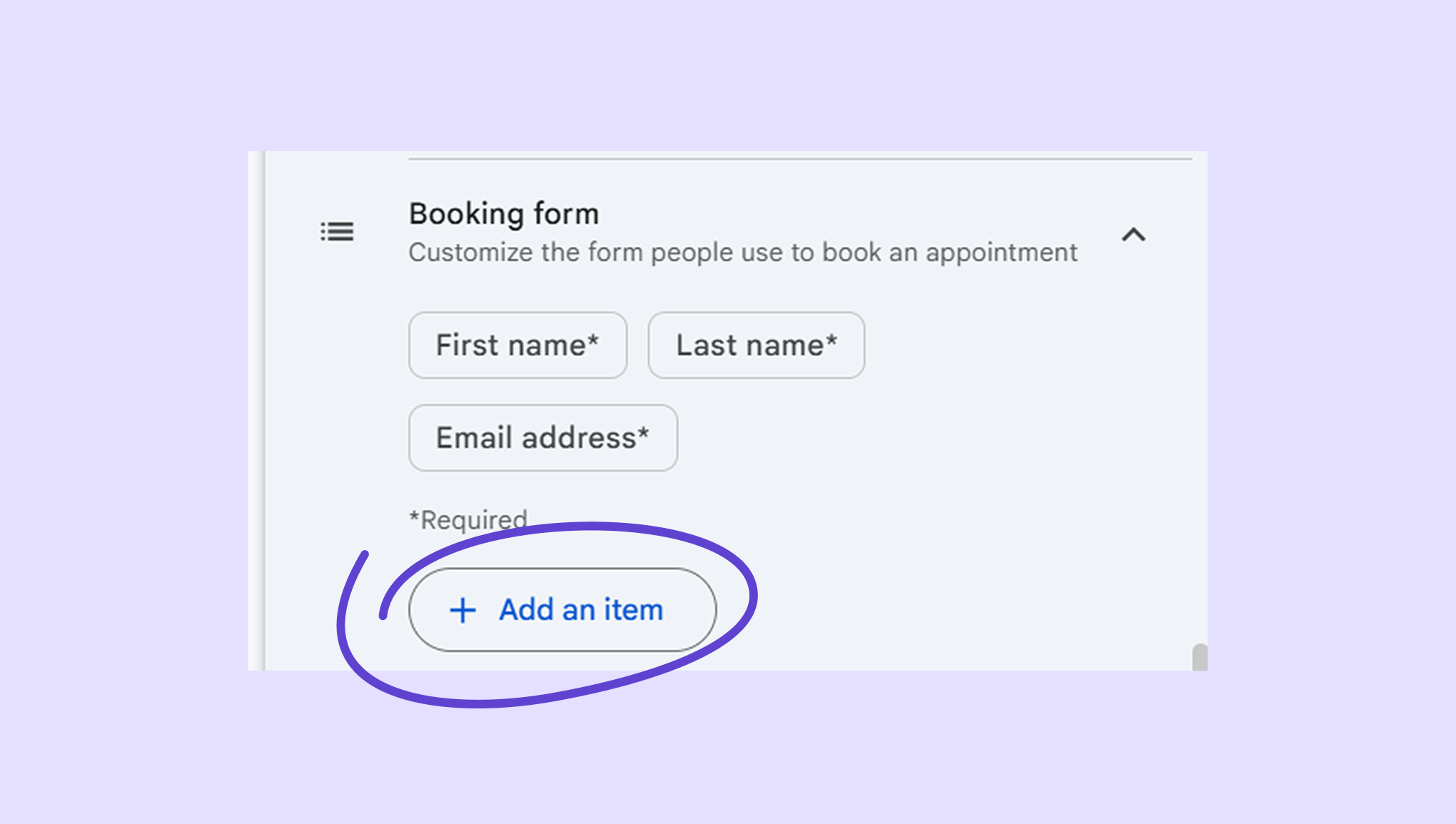1456x824 pixels.
Task: Select the Email address* field chip
Action: coord(542,438)
